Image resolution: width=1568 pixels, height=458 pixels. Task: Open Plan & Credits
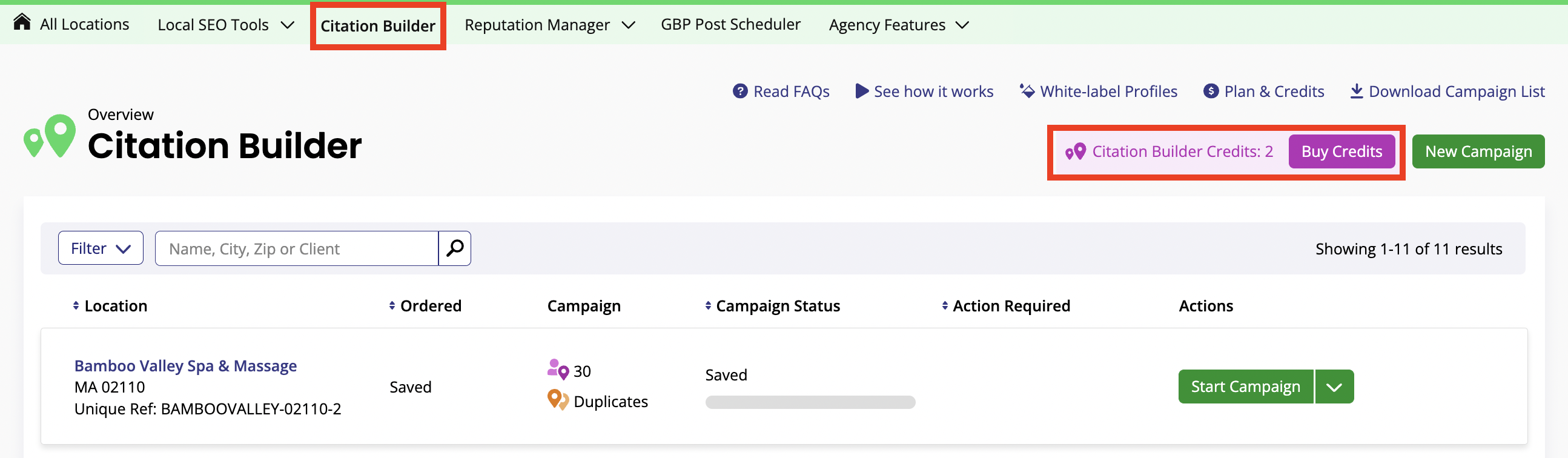1274,91
